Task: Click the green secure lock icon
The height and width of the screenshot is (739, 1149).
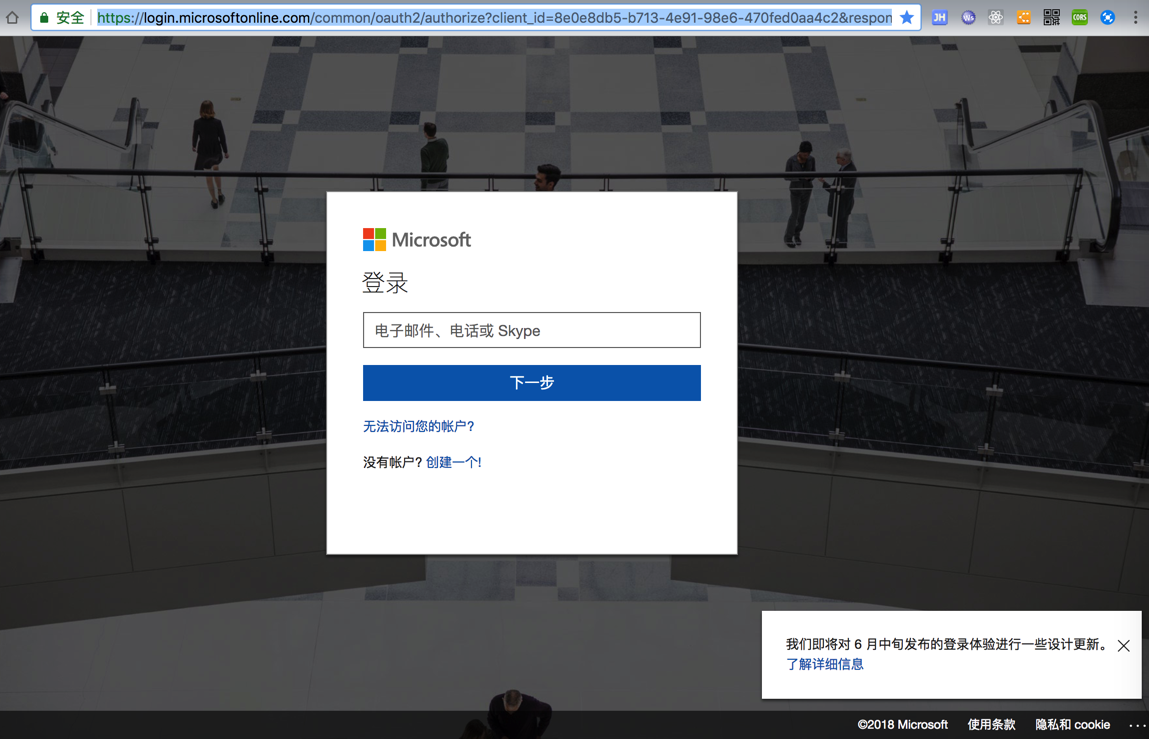Action: coord(44,18)
